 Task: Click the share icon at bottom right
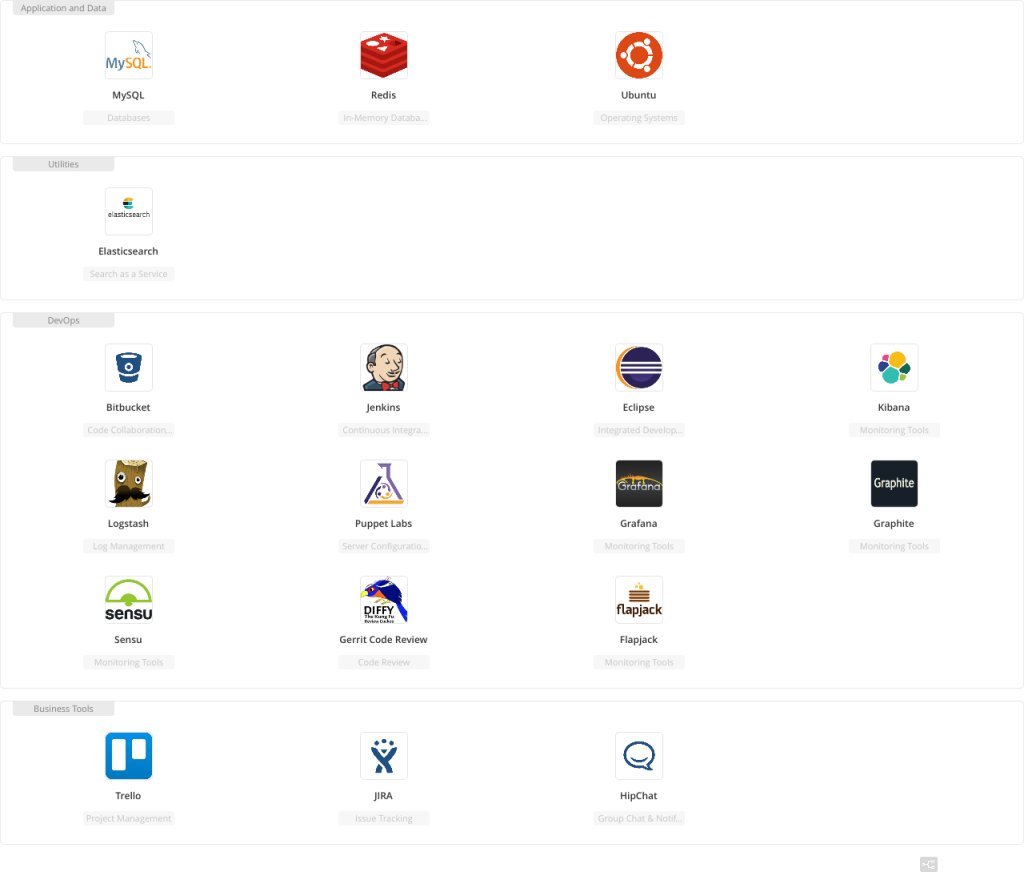click(928, 863)
